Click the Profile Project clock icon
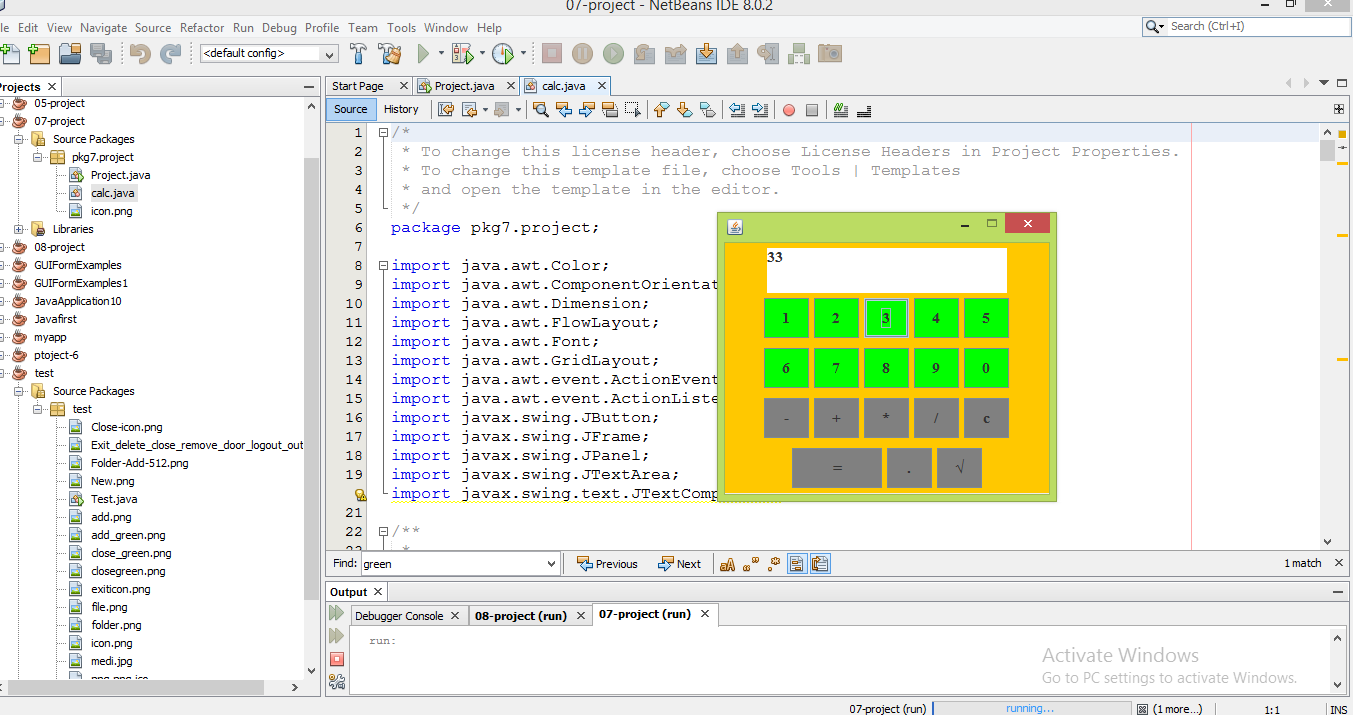This screenshot has height=715, width=1353. pyautogui.click(x=502, y=53)
